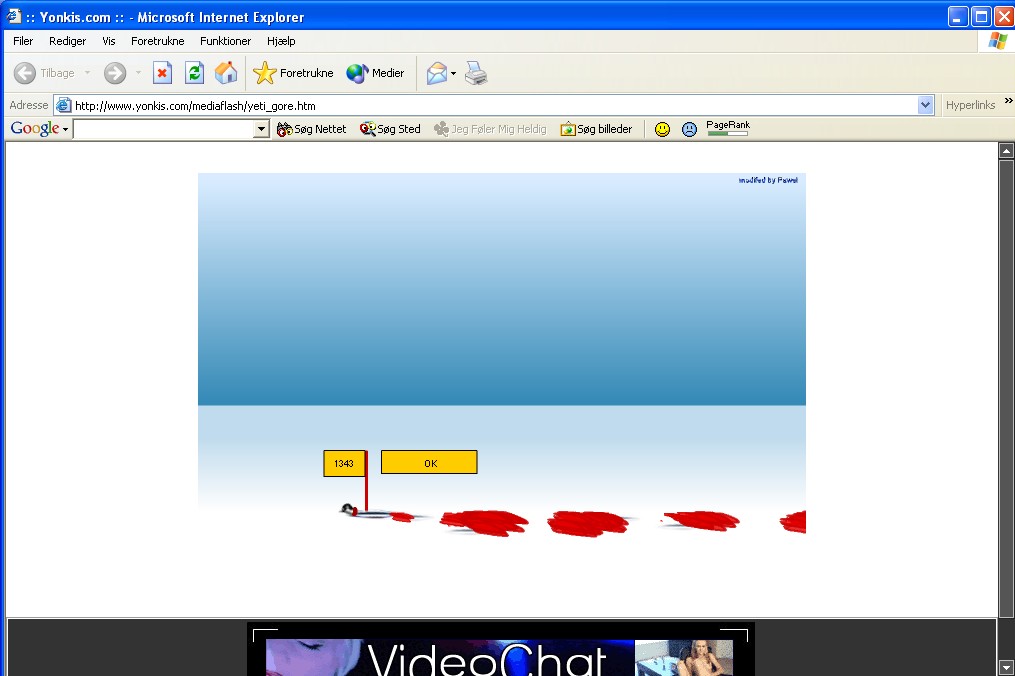The image size is (1015, 676).
Task: Click the forward arrow navigation button
Action: point(115,73)
